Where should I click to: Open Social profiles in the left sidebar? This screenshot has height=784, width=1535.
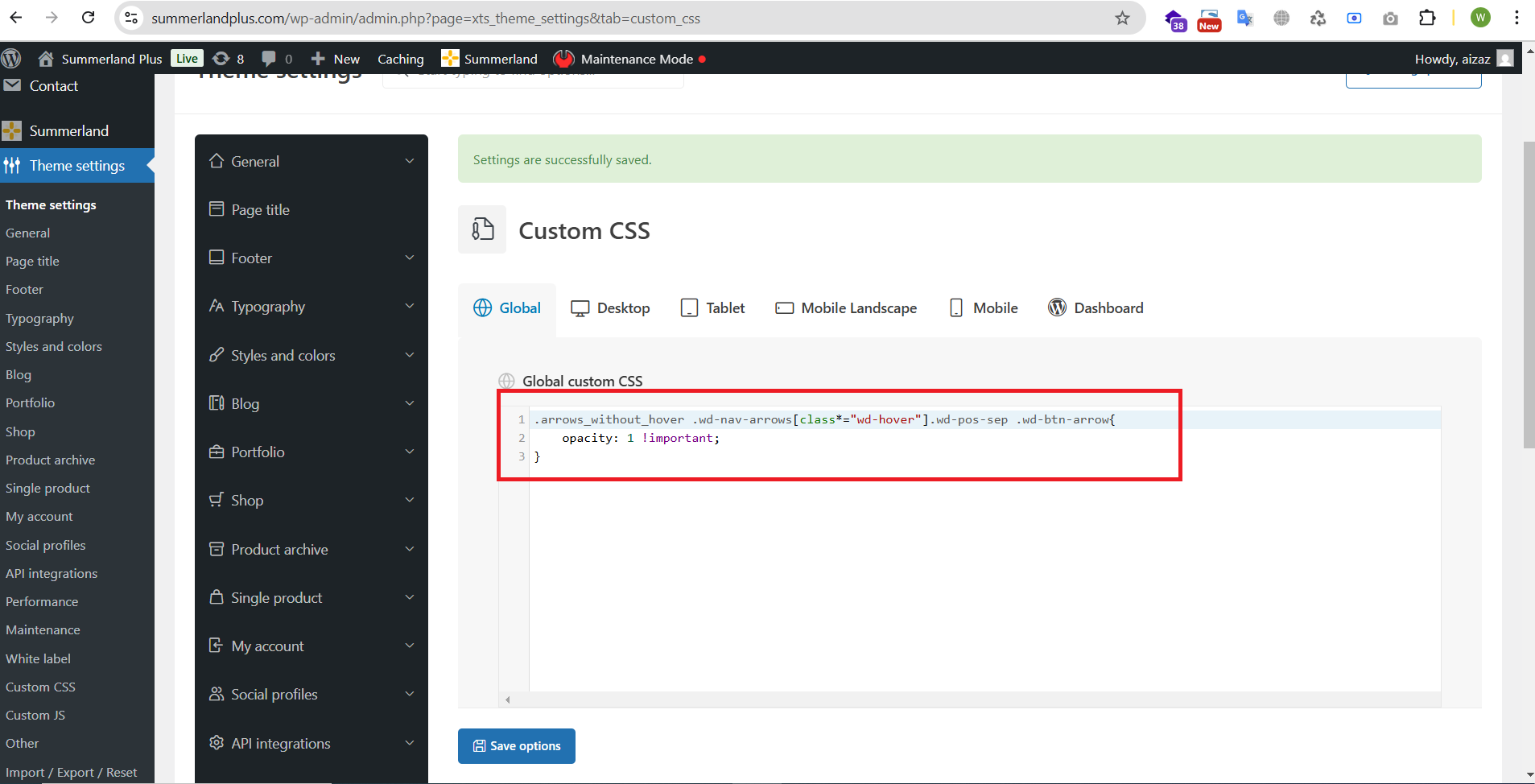pyautogui.click(x=45, y=545)
